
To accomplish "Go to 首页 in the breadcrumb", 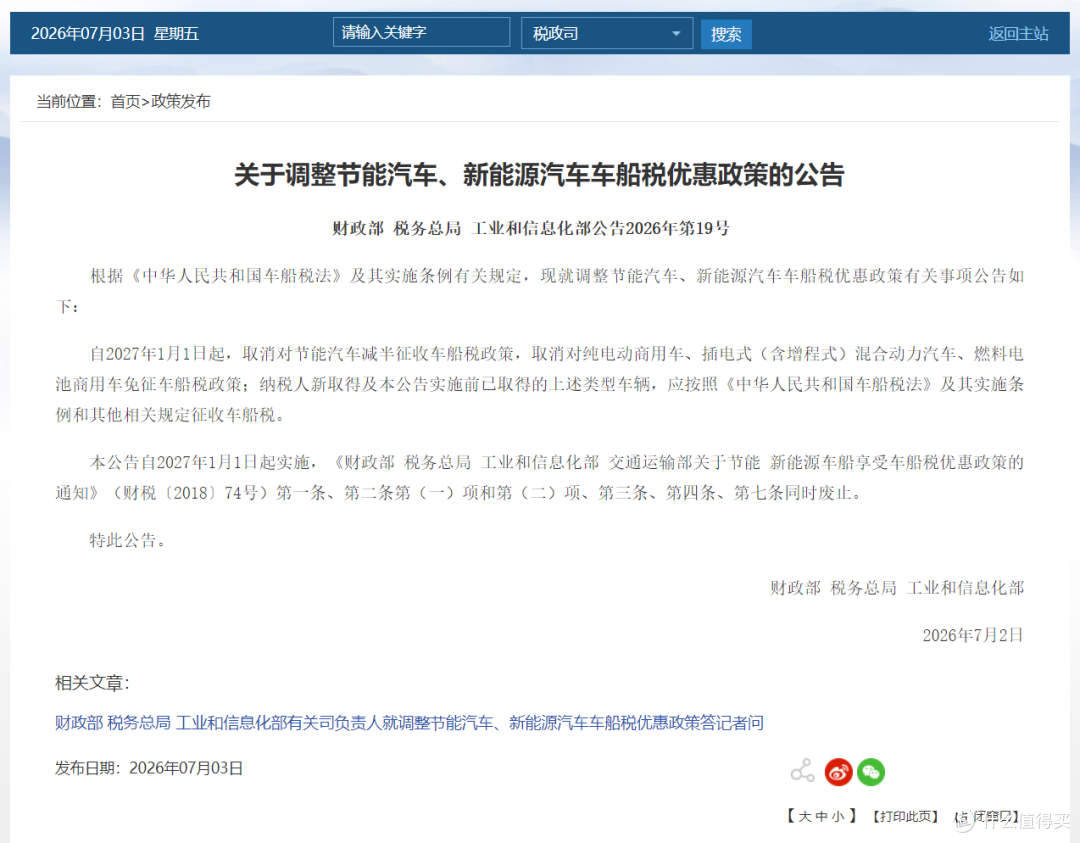I will pyautogui.click(x=125, y=102).
